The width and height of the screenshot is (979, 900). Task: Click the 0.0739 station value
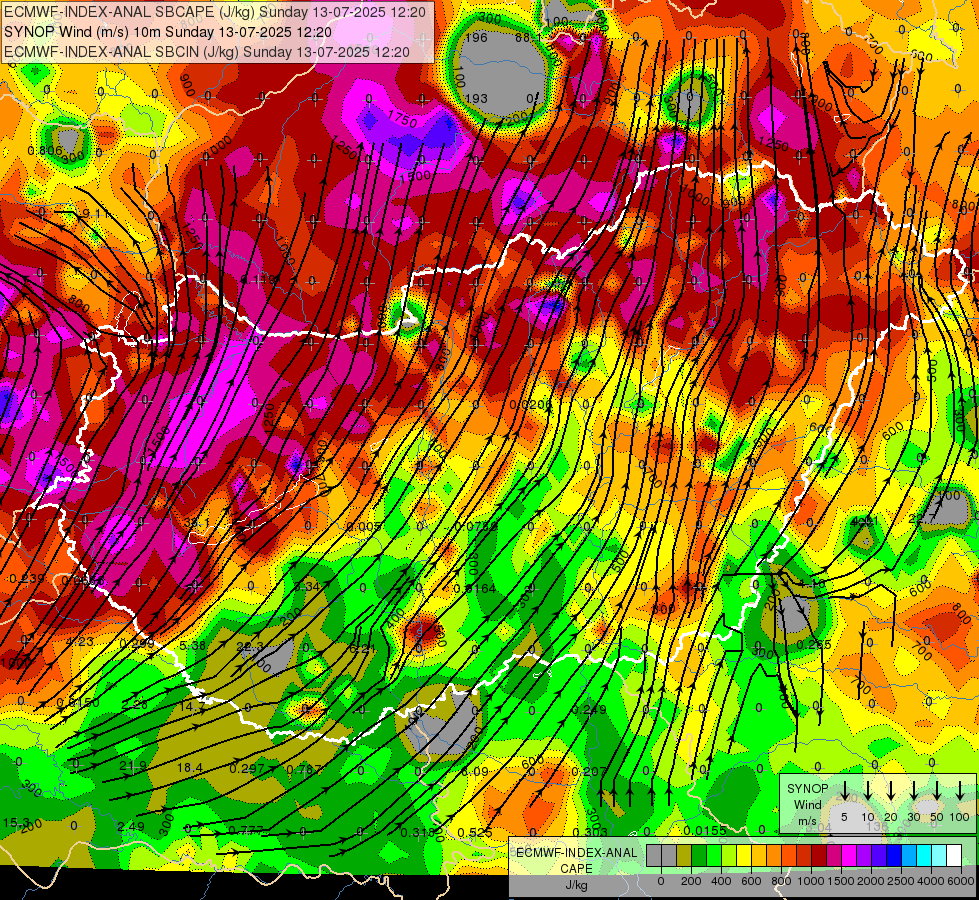click(x=476, y=527)
